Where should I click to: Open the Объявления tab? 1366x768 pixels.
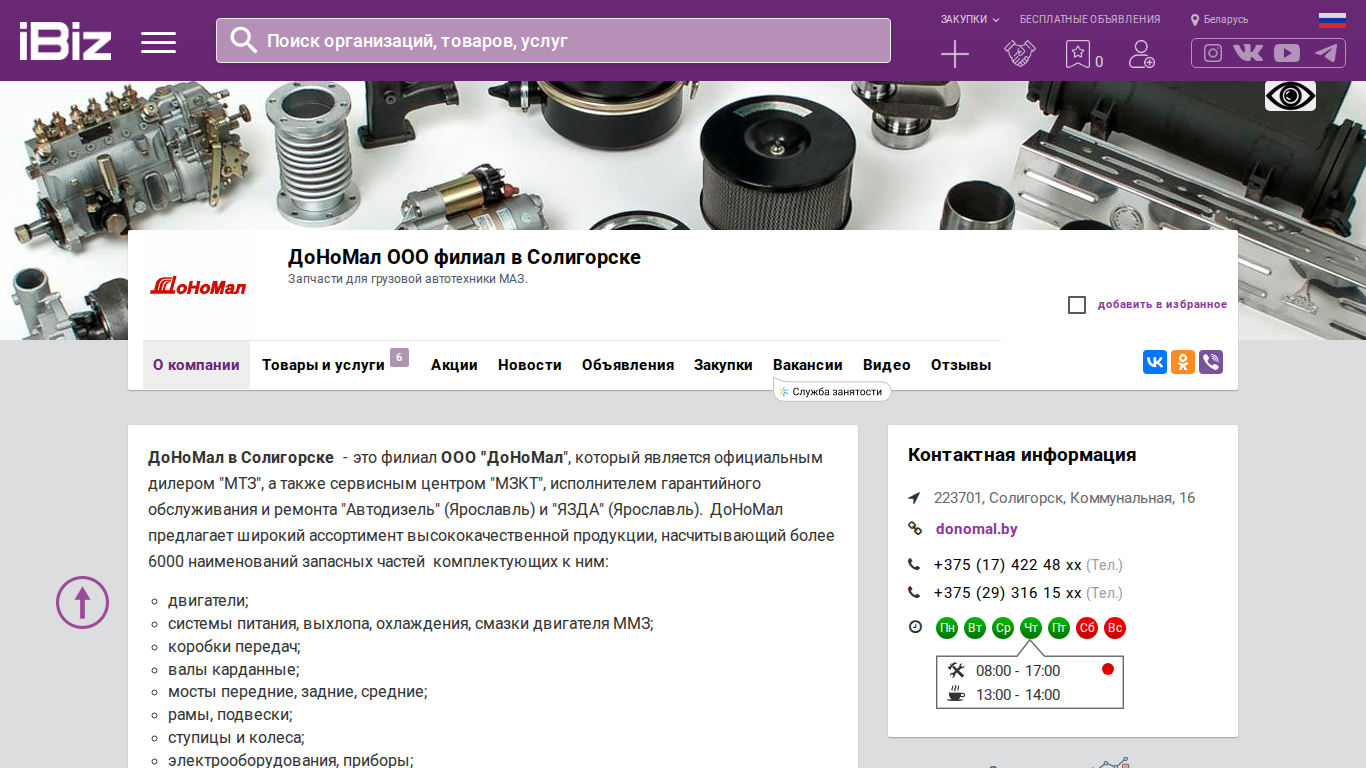click(628, 365)
